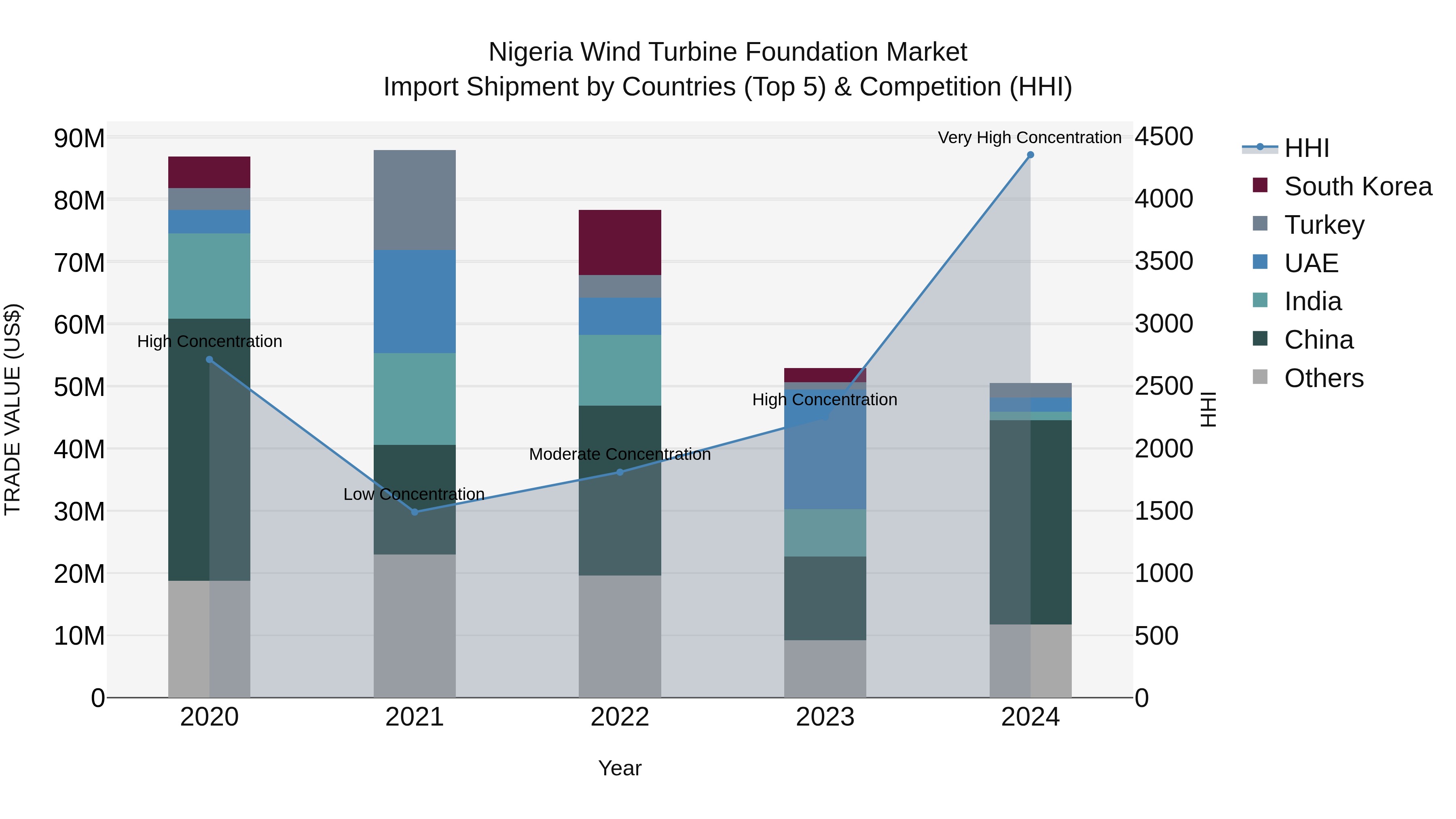The image size is (1456, 819).
Task: Click the India teal legend swatch
Action: click(x=1260, y=300)
